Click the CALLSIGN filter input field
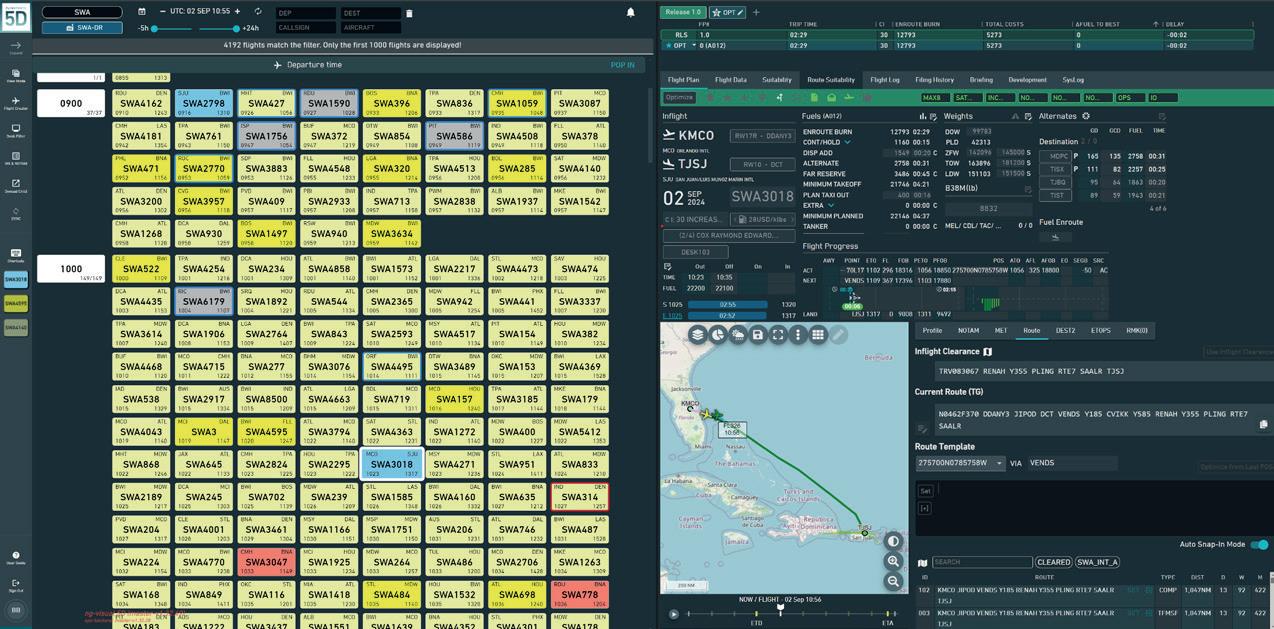Image resolution: width=1274 pixels, height=629 pixels. (x=306, y=28)
